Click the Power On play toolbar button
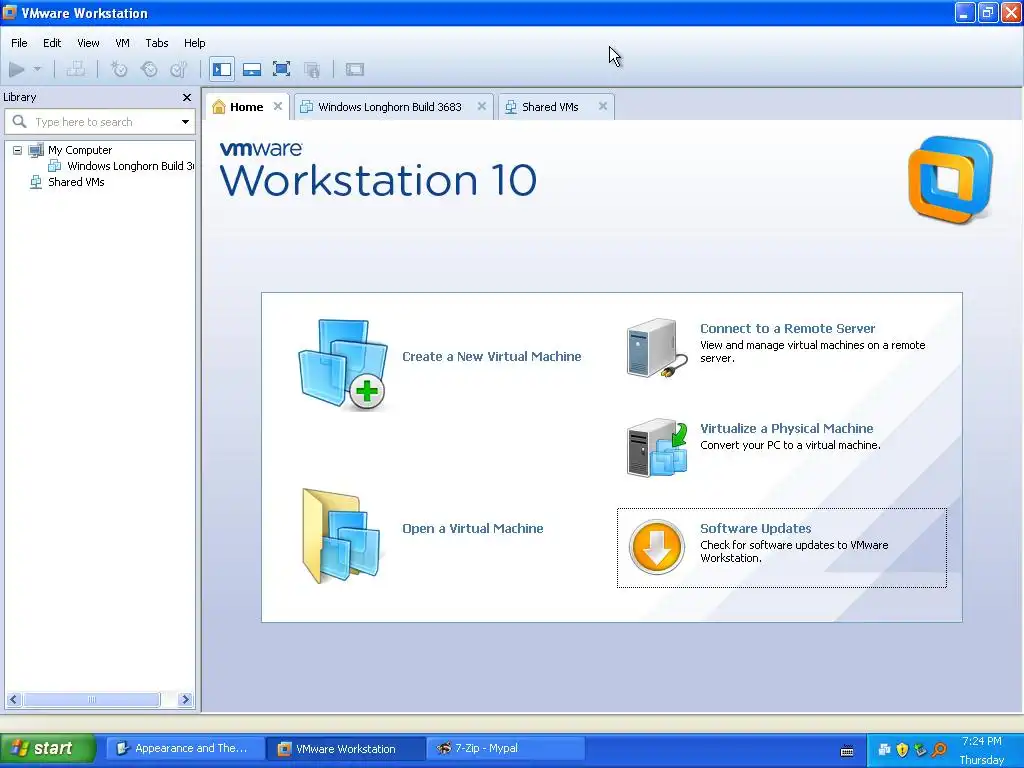1024x768 pixels. (17, 69)
